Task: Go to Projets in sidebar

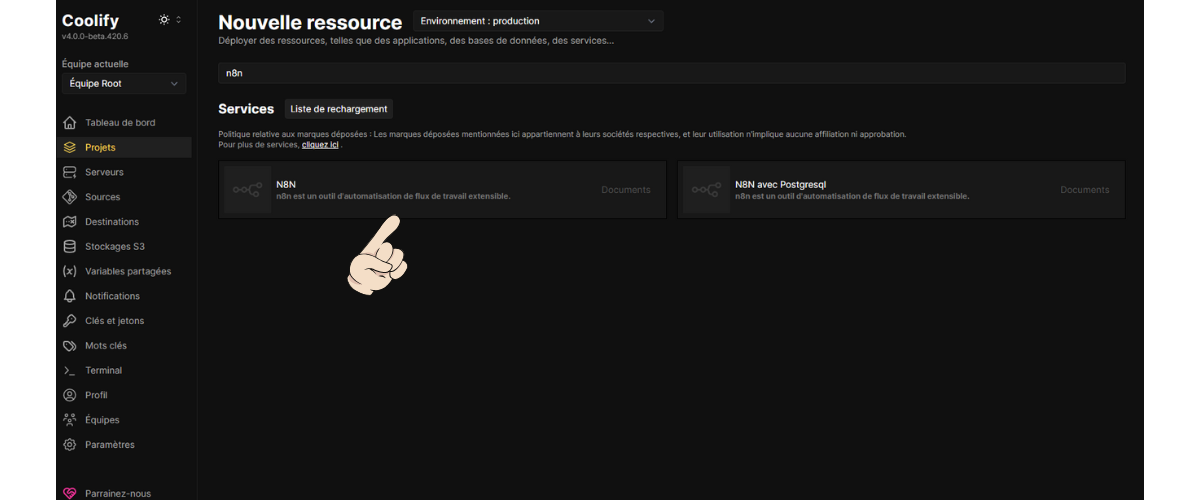Action: 126,147
